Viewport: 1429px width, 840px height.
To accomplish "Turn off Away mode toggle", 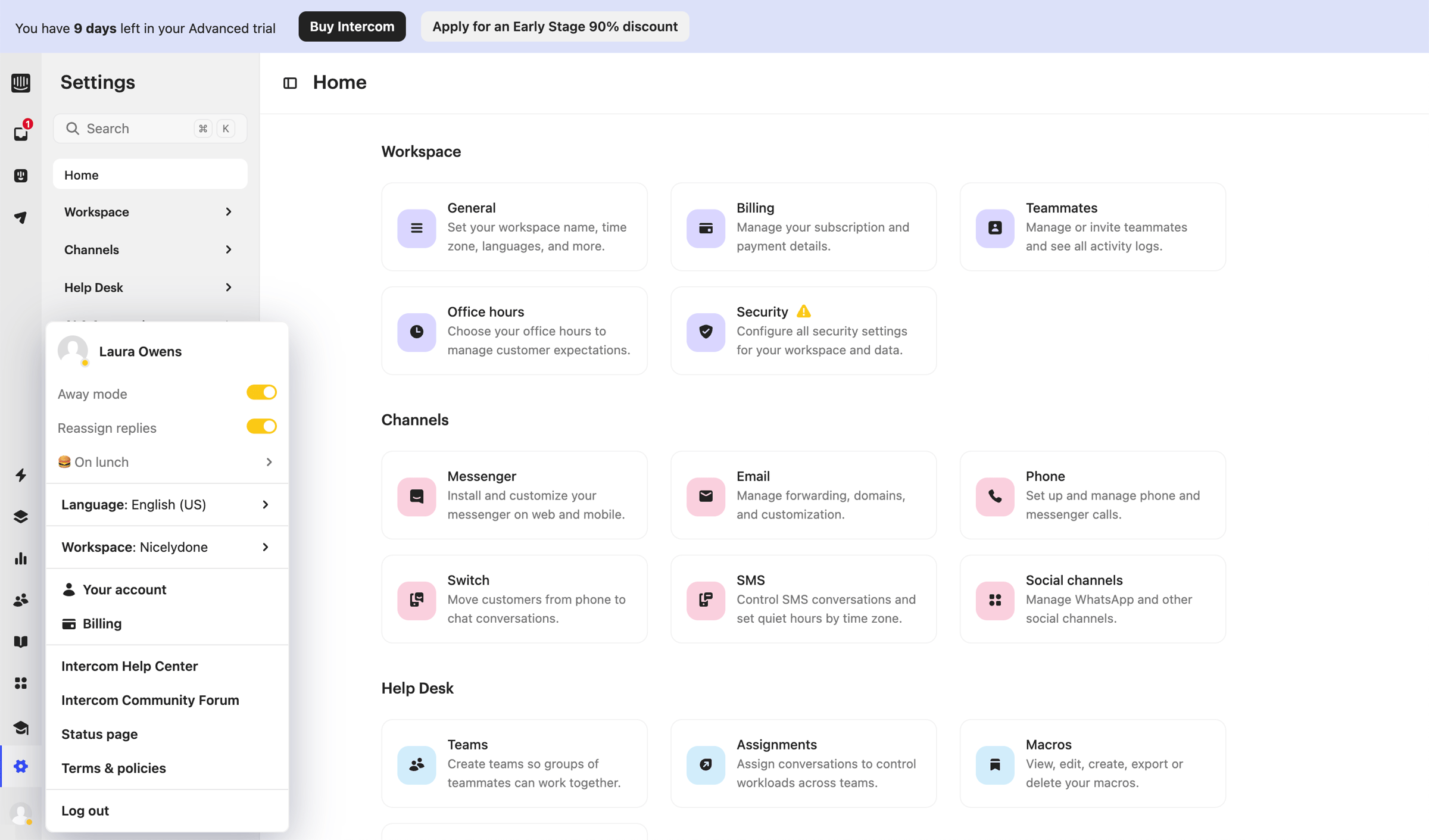I will (262, 392).
